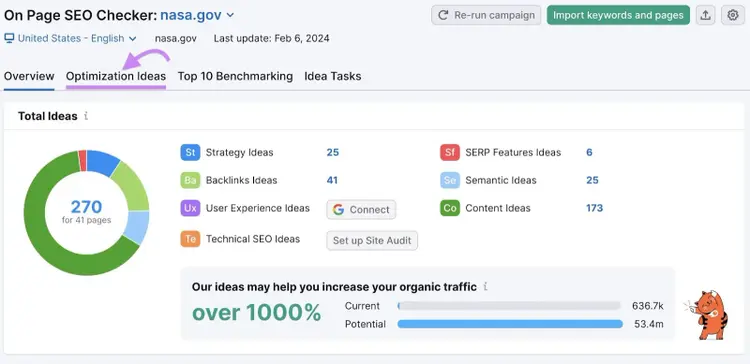This screenshot has height=364, width=750.
Task: Open the Semantic Ideas count 25
Action: click(x=592, y=180)
